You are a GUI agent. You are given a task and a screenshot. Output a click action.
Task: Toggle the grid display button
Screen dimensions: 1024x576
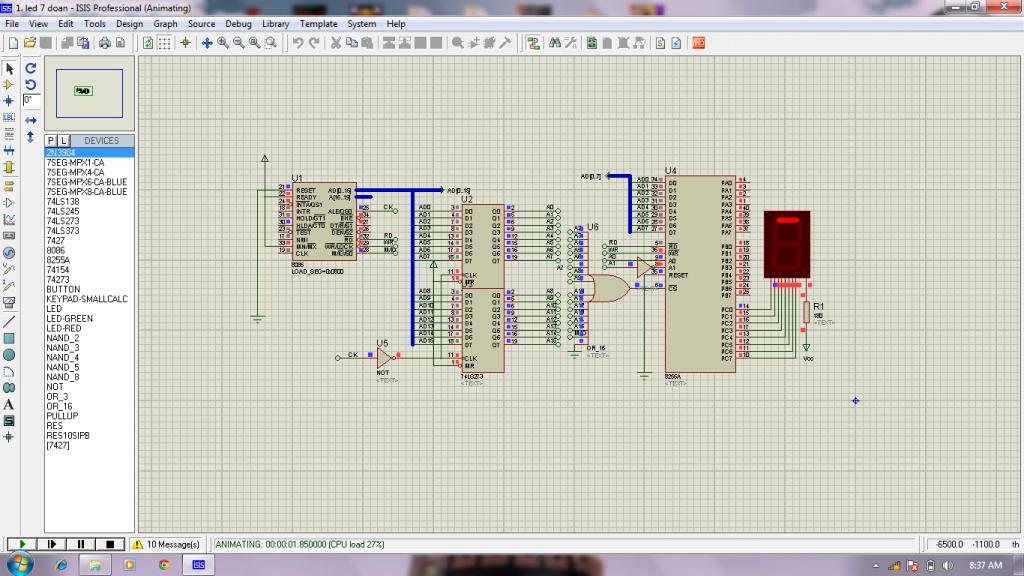coord(165,43)
